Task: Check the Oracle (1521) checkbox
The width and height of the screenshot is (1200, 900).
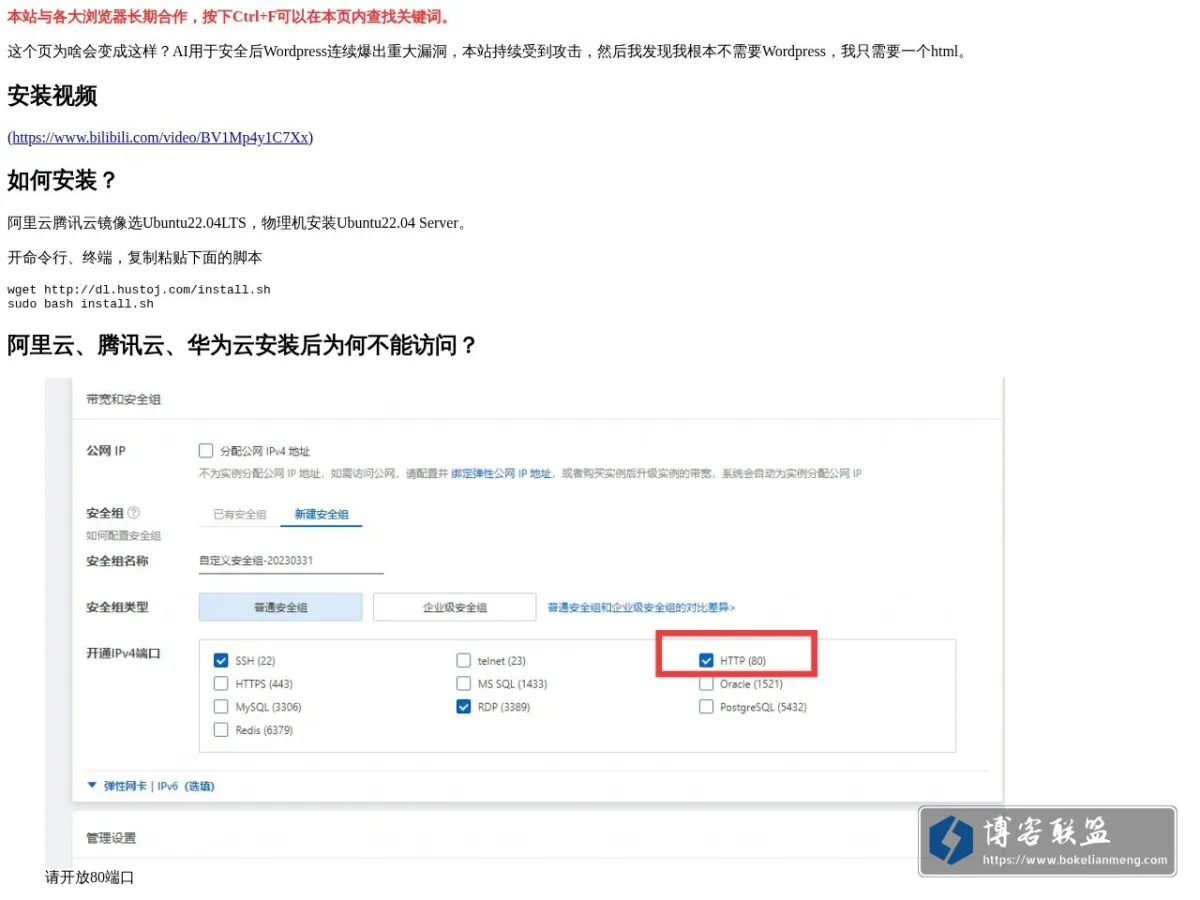Action: pos(706,684)
